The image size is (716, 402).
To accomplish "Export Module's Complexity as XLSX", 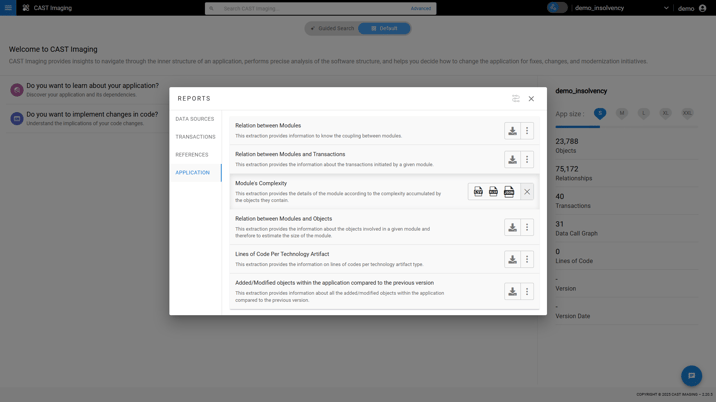I will pos(493,192).
